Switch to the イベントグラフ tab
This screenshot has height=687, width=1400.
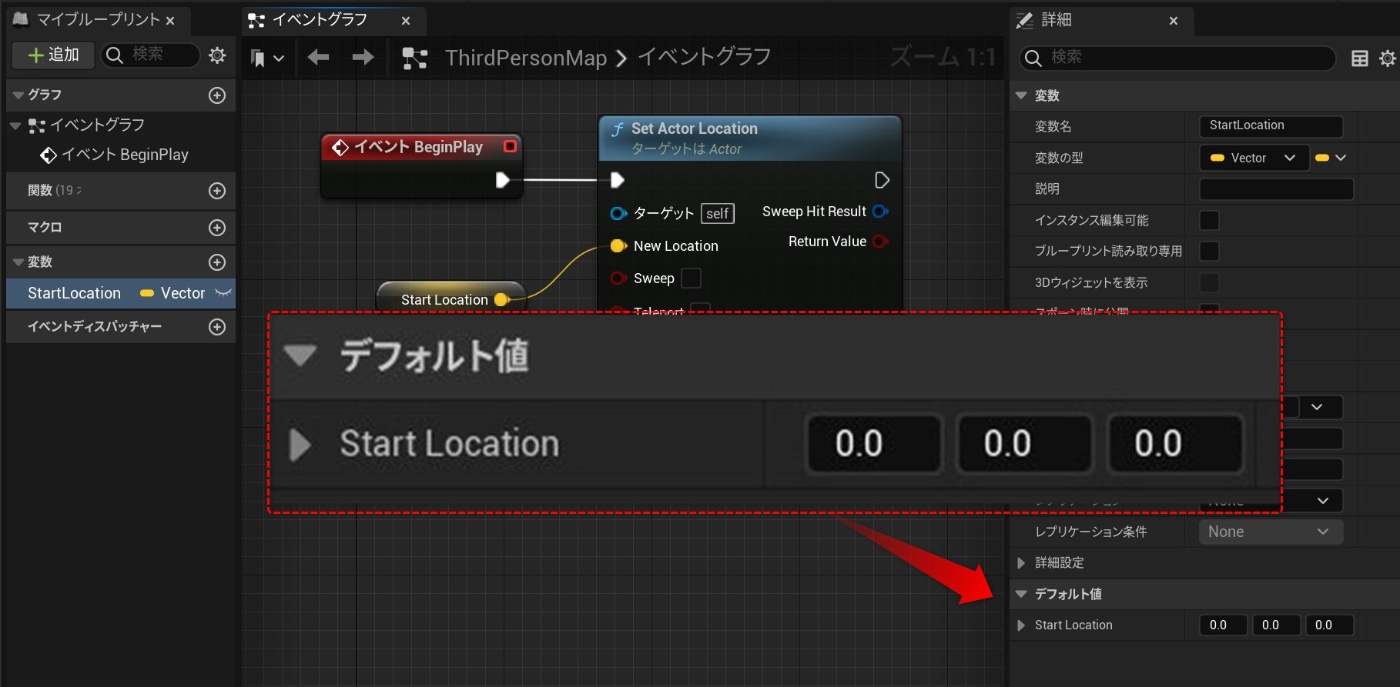click(310, 20)
